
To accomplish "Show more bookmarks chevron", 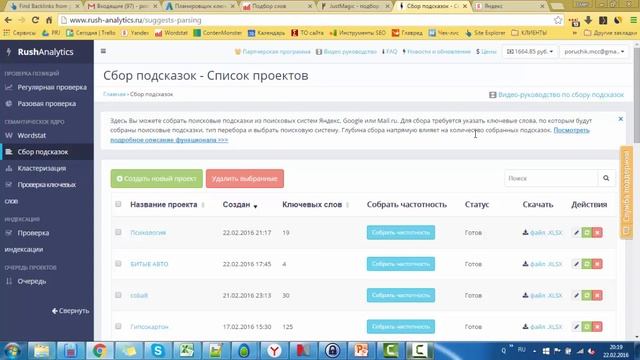I will (x=574, y=33).
